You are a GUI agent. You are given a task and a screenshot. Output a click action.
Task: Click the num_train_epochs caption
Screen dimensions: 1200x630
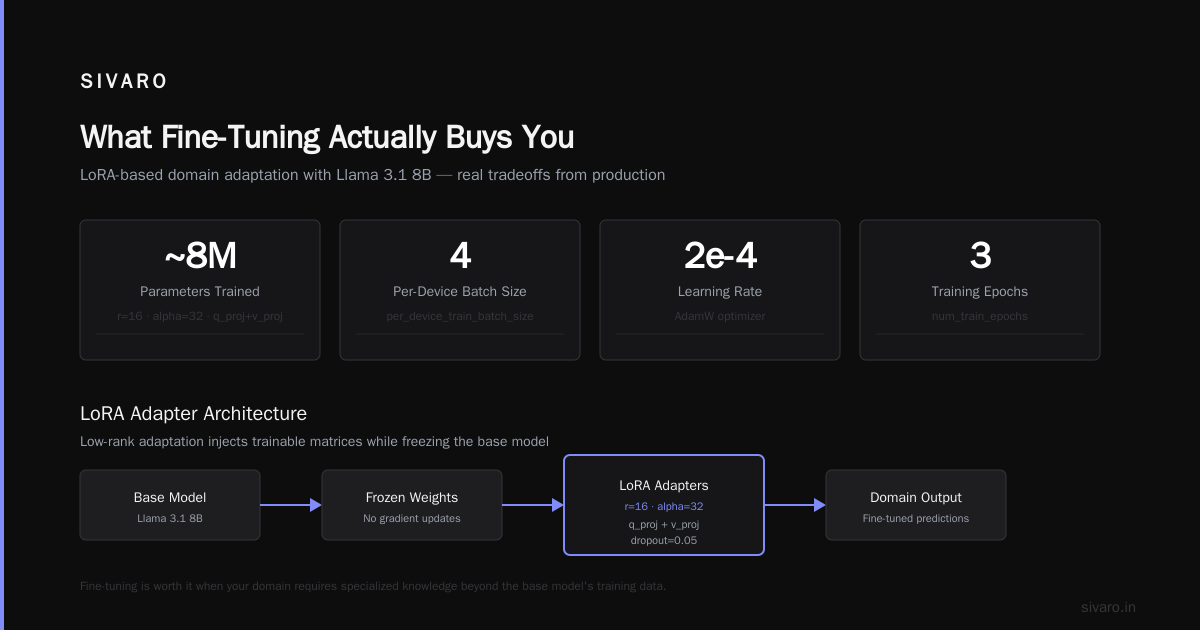[x=980, y=316]
